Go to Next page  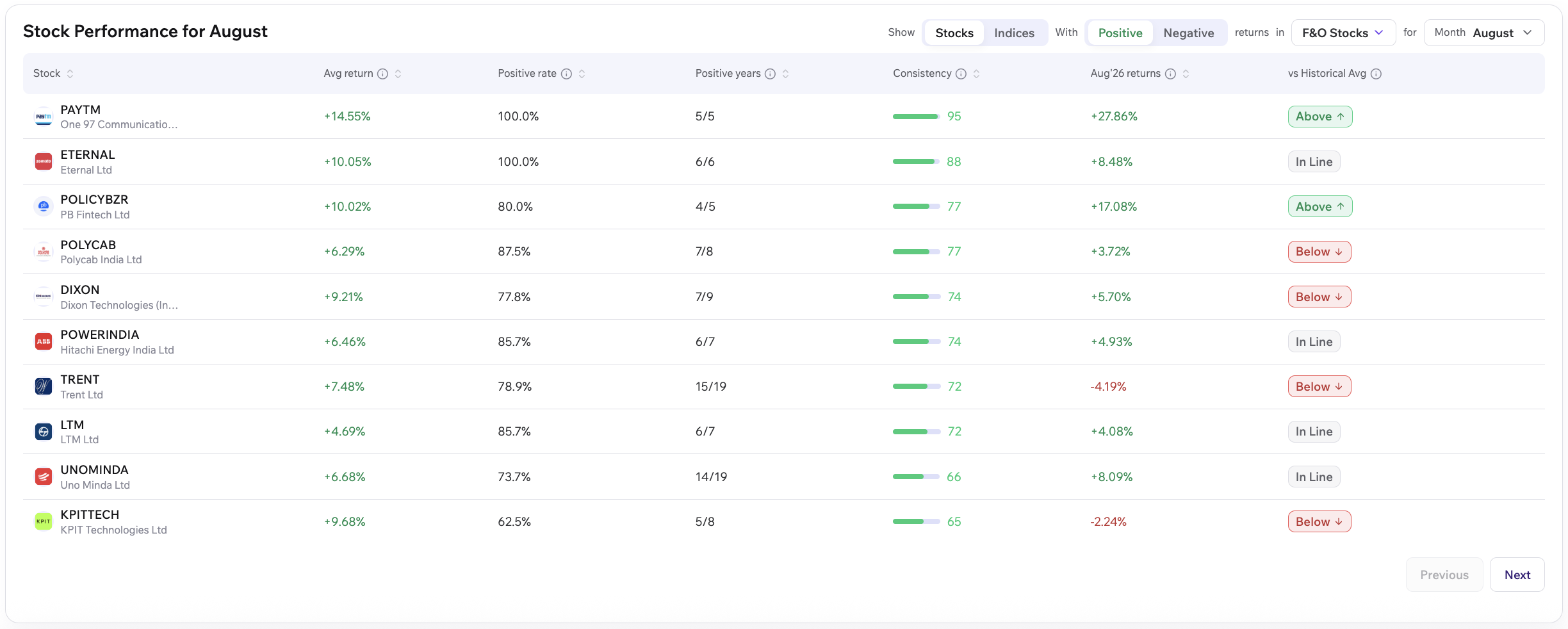point(1517,575)
